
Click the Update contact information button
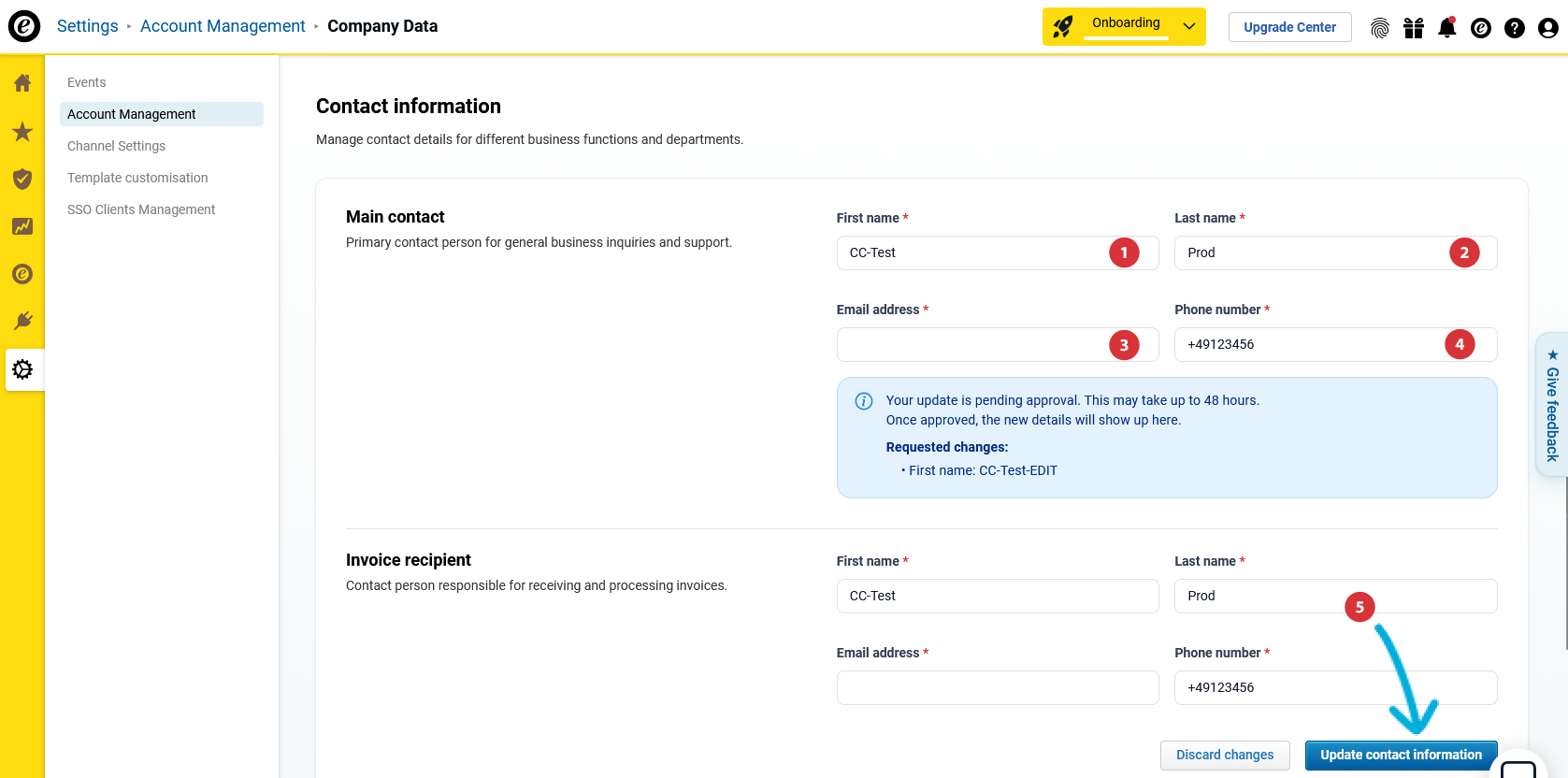point(1400,755)
